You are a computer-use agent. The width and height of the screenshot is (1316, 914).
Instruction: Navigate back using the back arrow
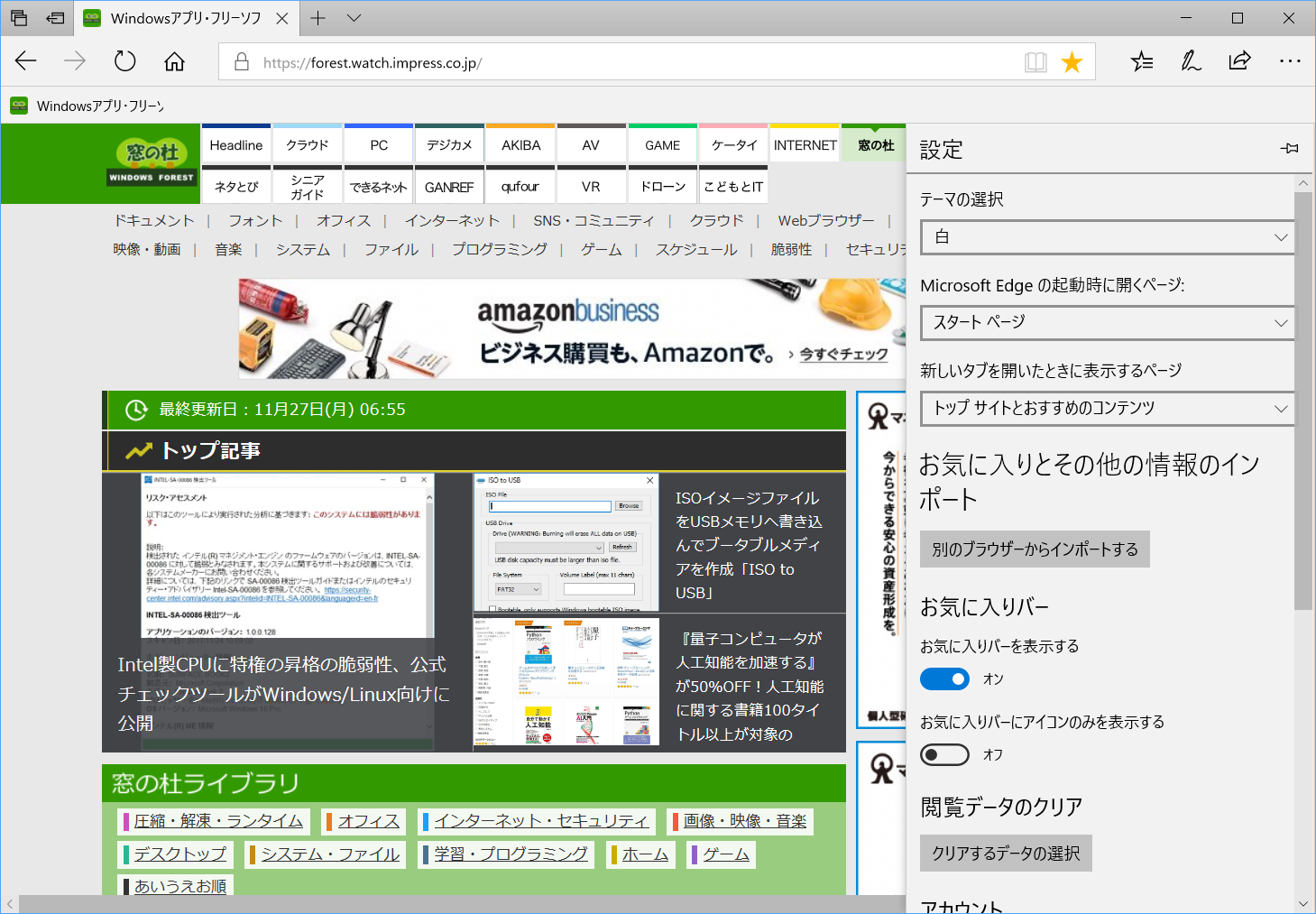pos(25,61)
